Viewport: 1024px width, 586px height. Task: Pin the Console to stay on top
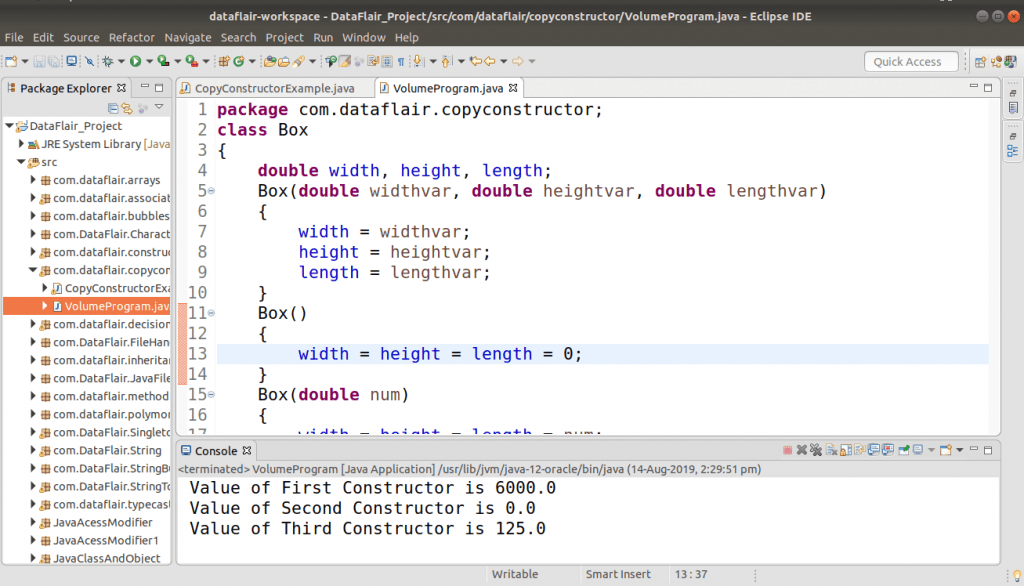click(904, 450)
